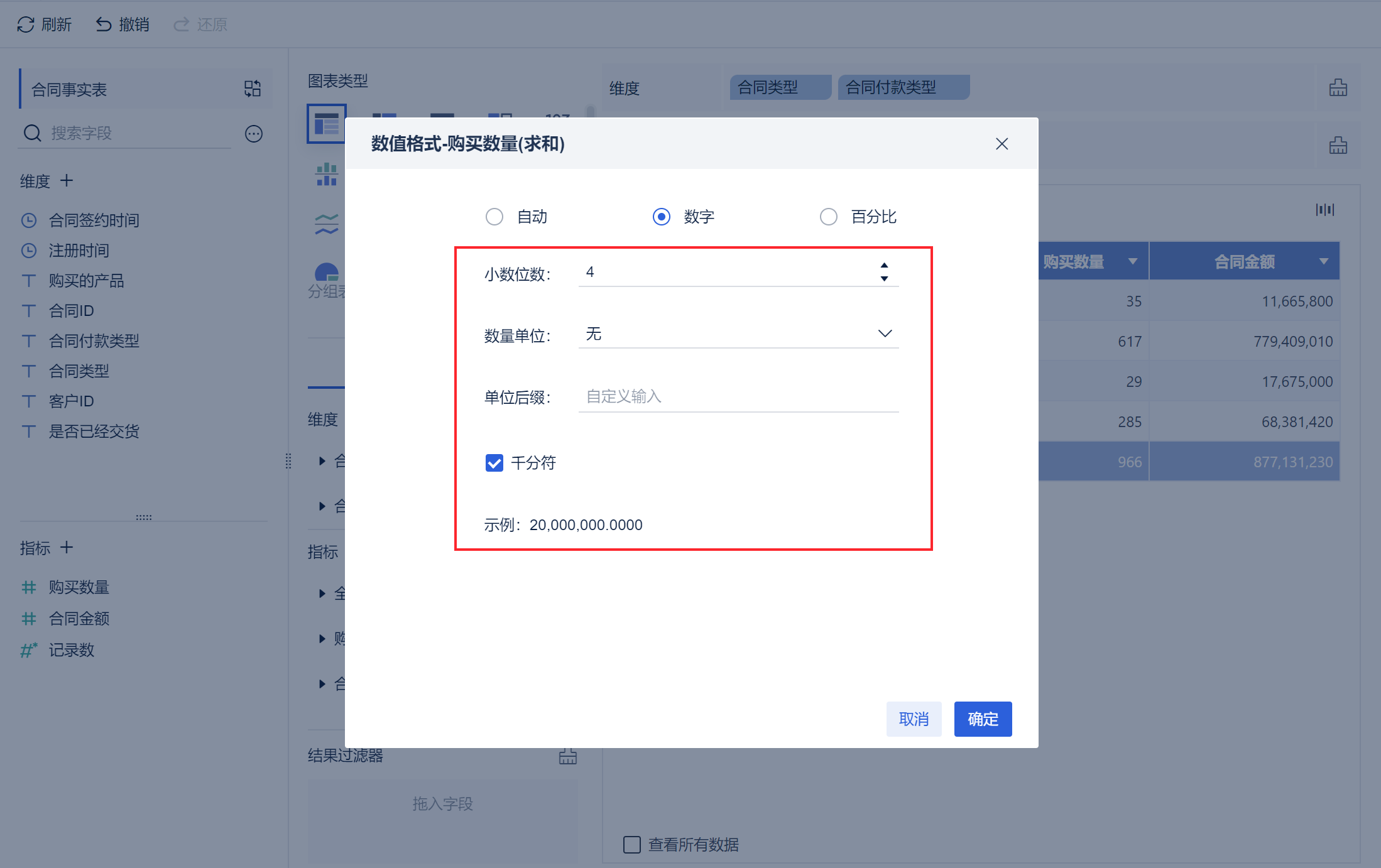The image size is (1381, 868).
Task: Open the 合同金额 column header dropdown
Action: (1324, 261)
